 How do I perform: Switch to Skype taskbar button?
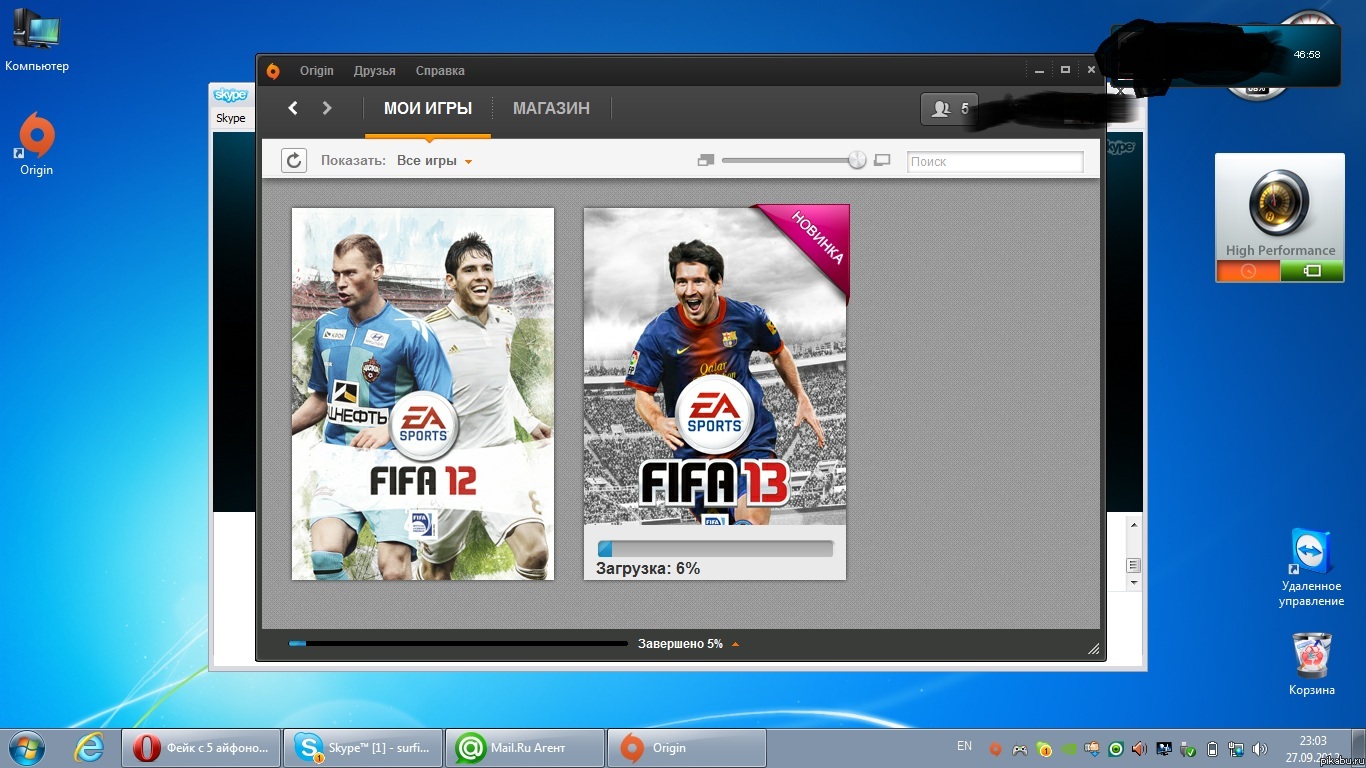[x=363, y=748]
